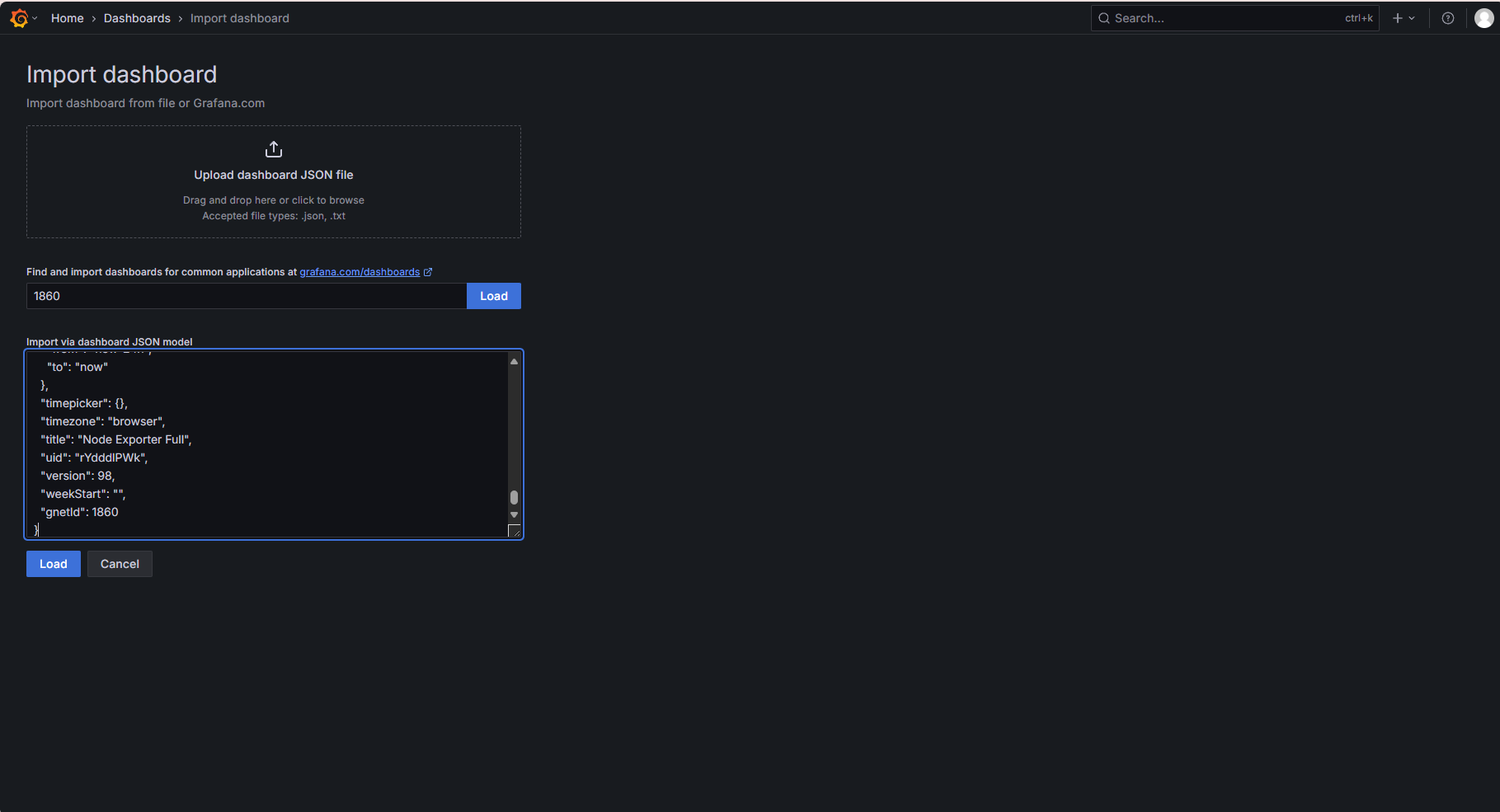This screenshot has height=812, width=1500.
Task: Open the plus New menu
Action: click(1398, 18)
